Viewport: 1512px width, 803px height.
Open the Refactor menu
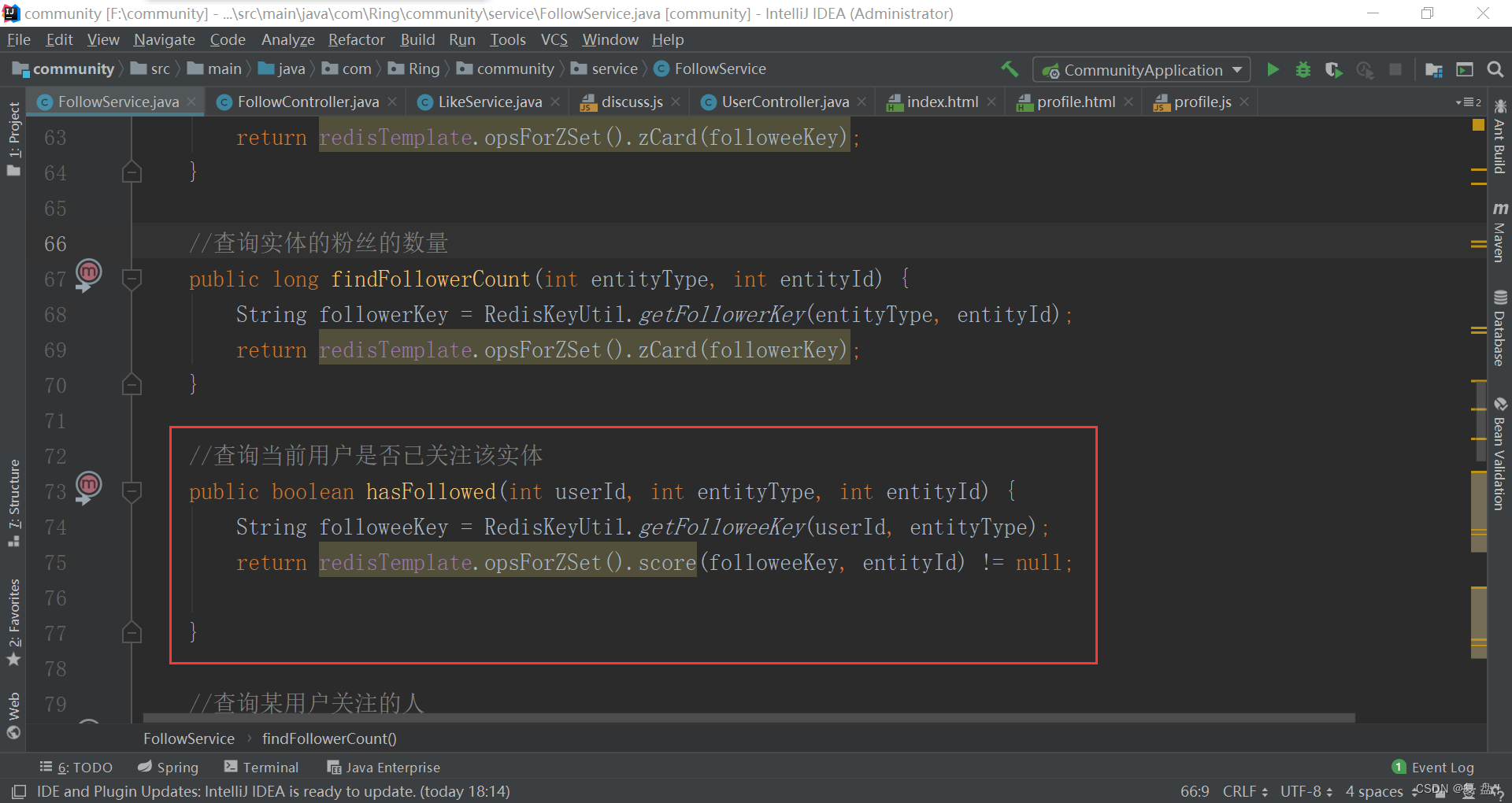356,39
